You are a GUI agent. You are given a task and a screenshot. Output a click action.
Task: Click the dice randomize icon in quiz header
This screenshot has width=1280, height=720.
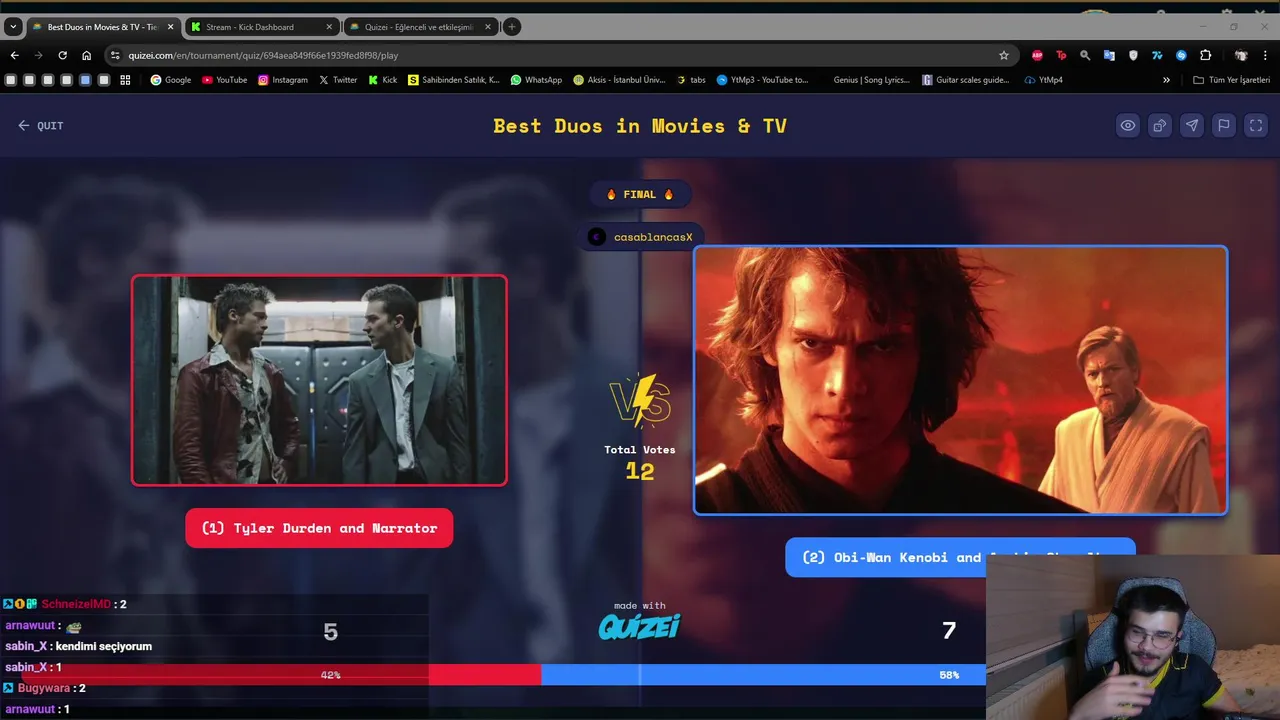(x=1160, y=125)
